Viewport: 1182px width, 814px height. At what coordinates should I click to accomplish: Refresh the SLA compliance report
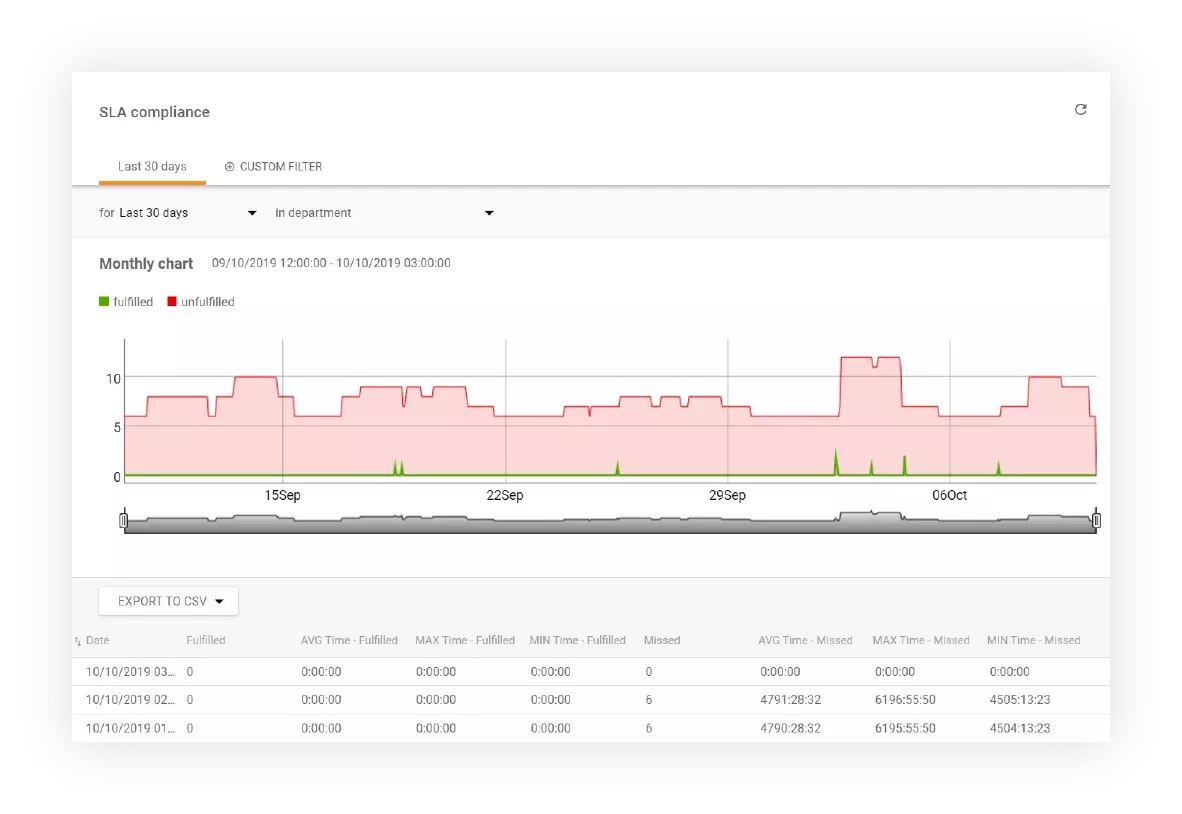tap(1081, 110)
